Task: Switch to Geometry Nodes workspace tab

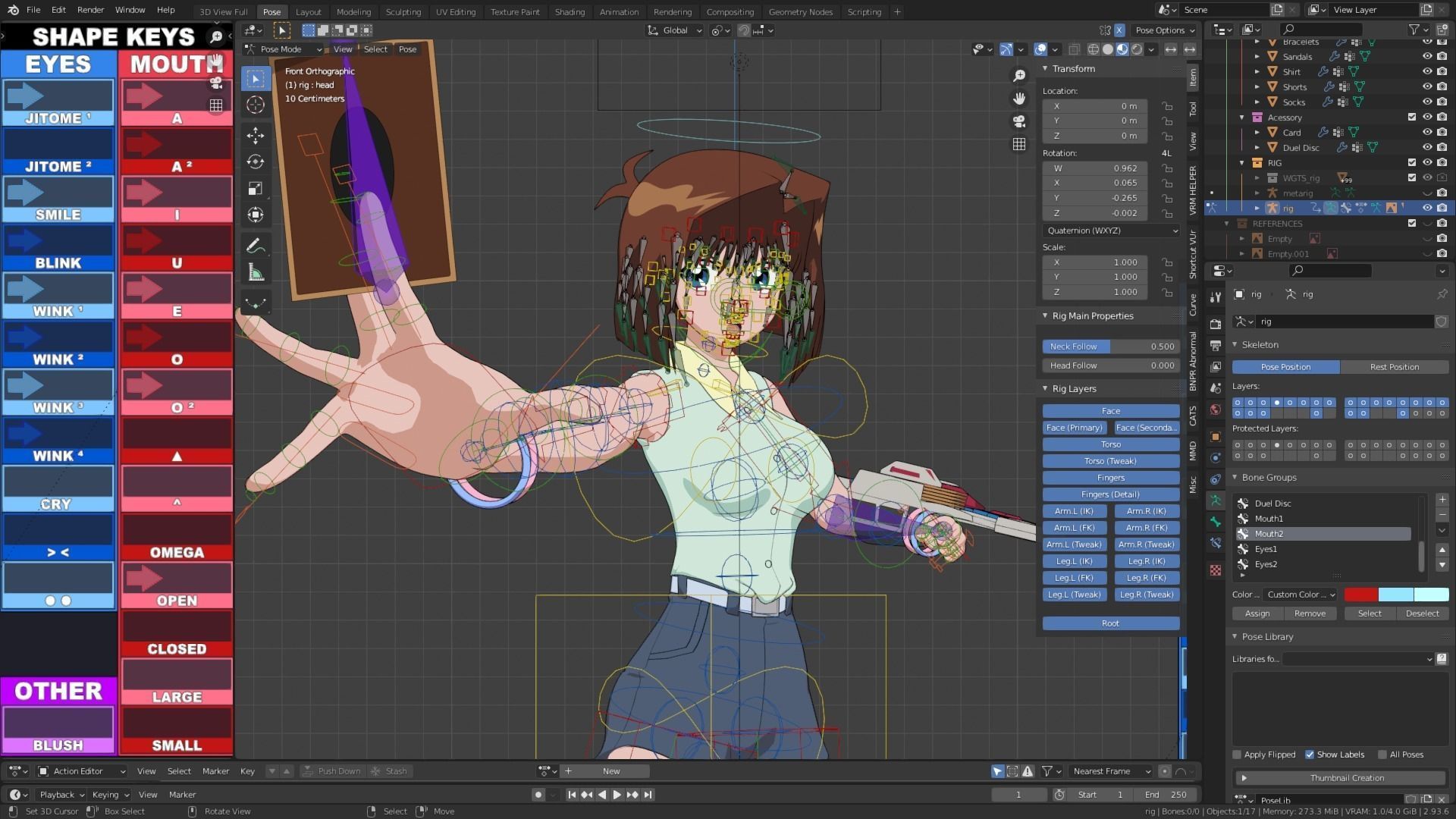Action: click(x=800, y=11)
